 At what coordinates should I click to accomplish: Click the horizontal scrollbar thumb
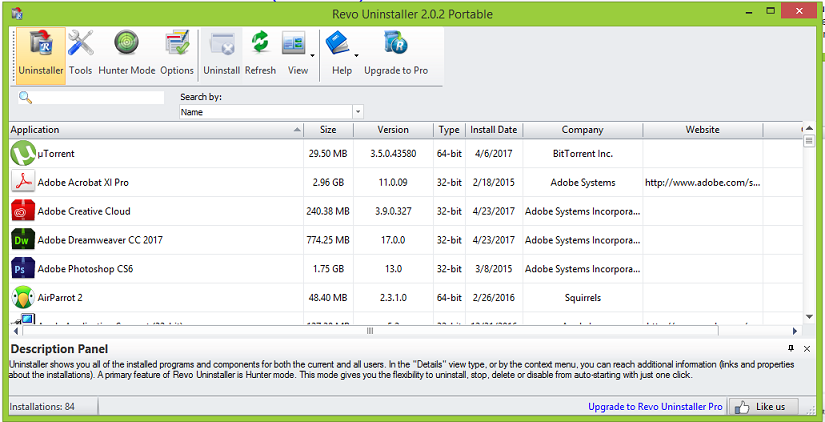(x=370, y=331)
